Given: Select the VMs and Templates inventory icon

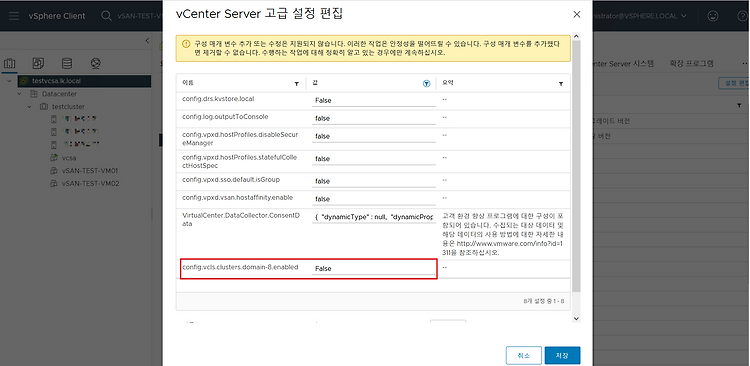Looking at the screenshot, I should point(38,63).
